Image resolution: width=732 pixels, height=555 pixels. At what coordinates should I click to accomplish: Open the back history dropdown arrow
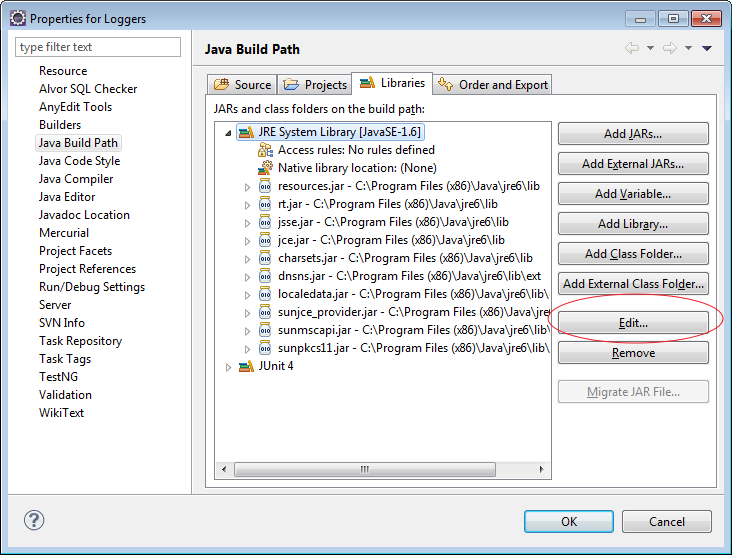pos(650,48)
